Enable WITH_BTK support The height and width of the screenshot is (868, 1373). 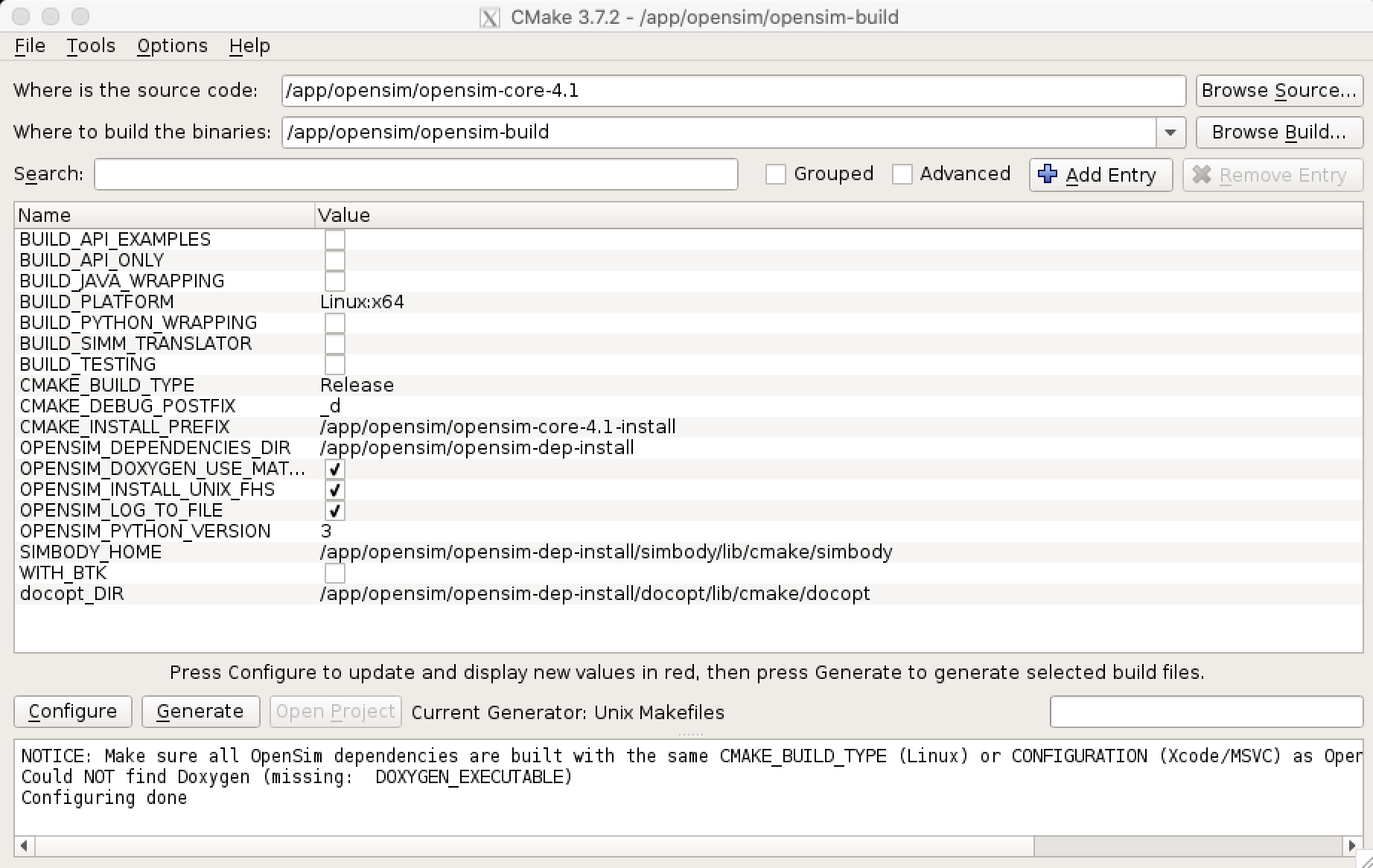(x=335, y=572)
